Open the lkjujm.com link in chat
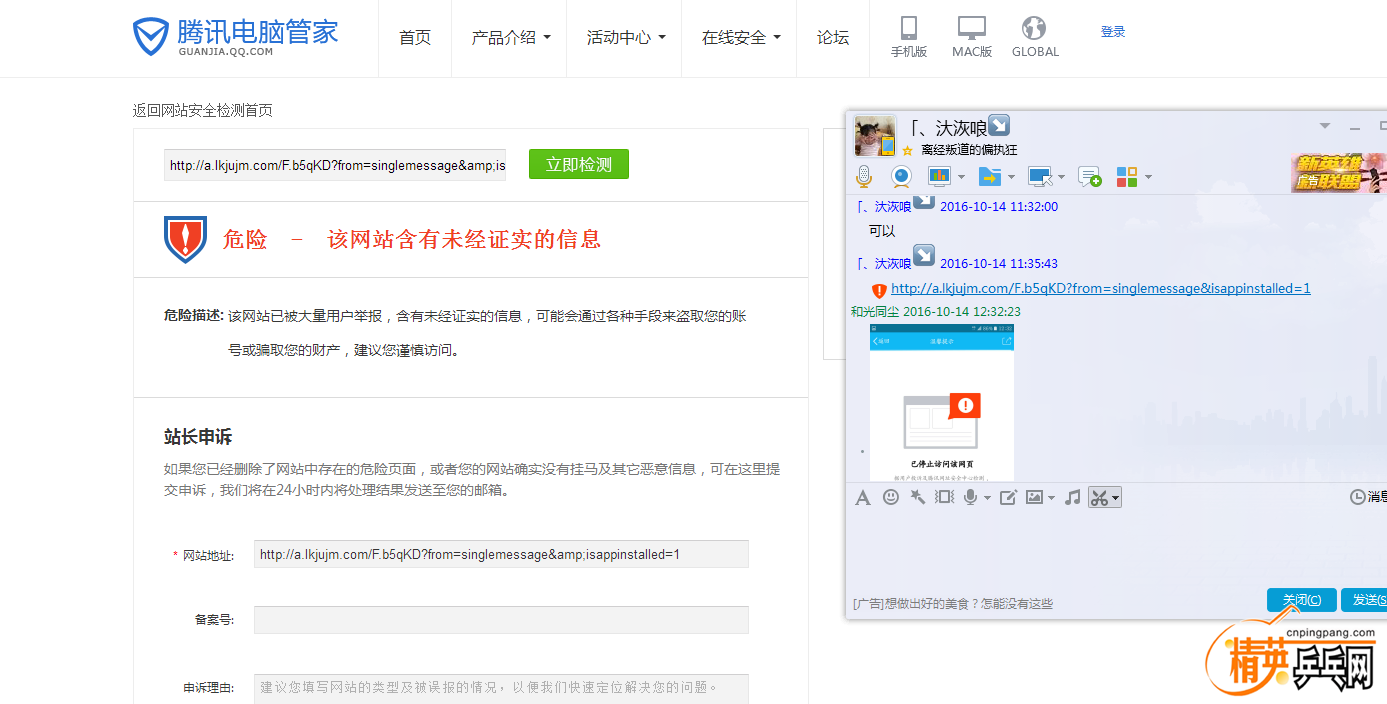1387x704 pixels. tap(1101, 289)
